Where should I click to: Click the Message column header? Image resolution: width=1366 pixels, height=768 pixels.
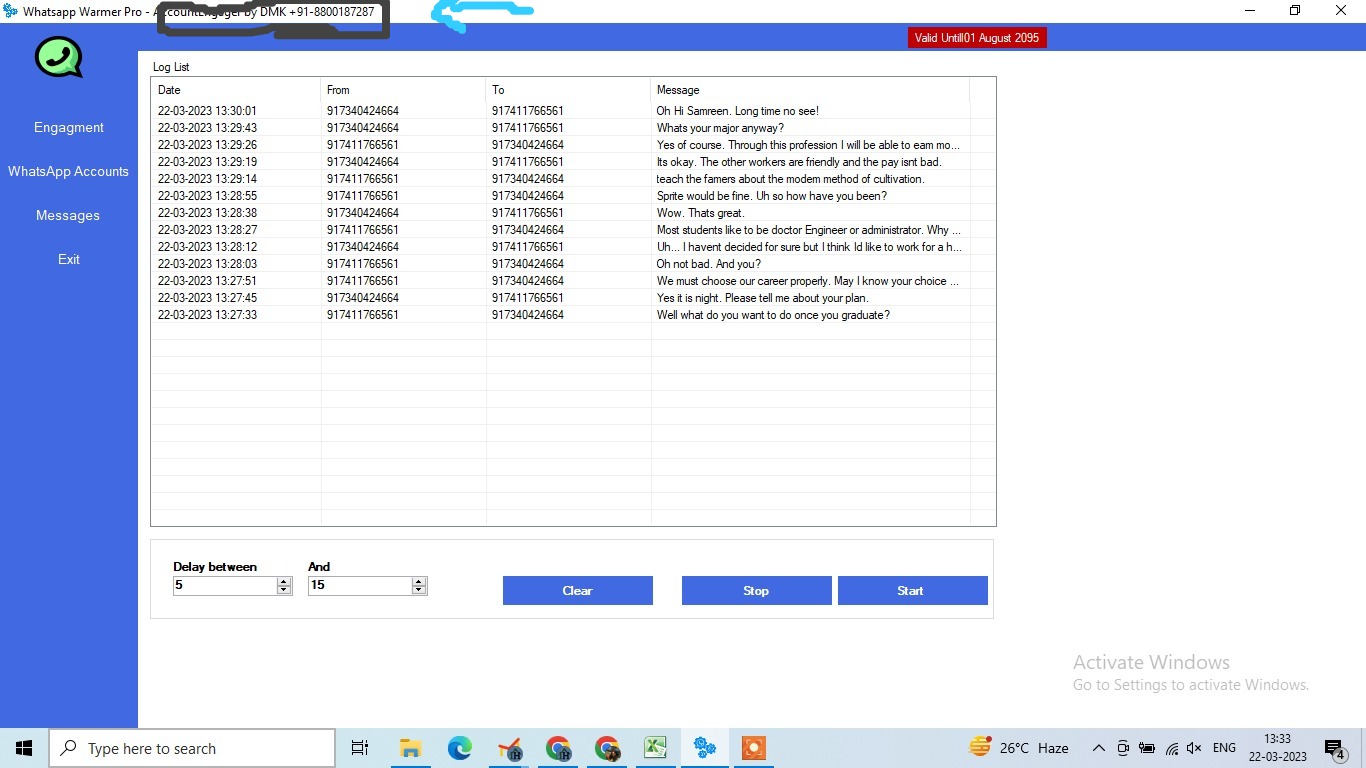(810, 90)
